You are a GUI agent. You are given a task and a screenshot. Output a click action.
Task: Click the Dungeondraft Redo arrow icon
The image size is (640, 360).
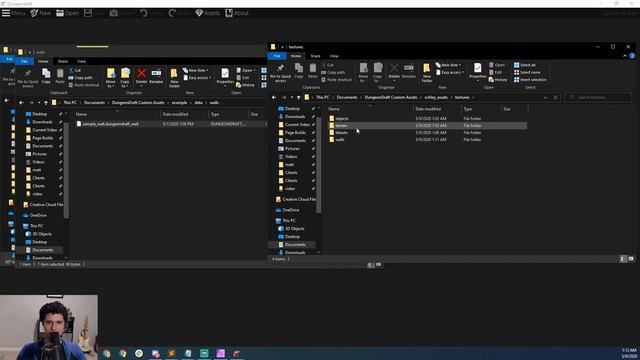point(172,13)
